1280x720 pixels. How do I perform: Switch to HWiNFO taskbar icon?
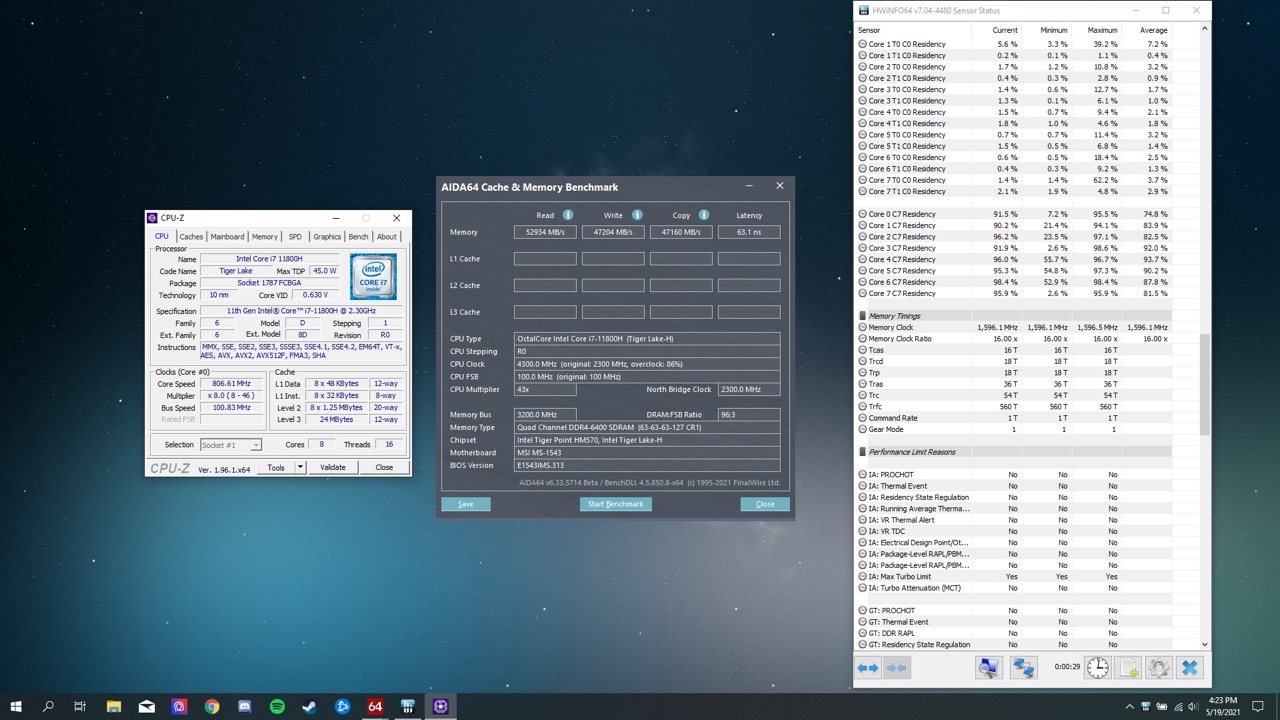tap(408, 706)
